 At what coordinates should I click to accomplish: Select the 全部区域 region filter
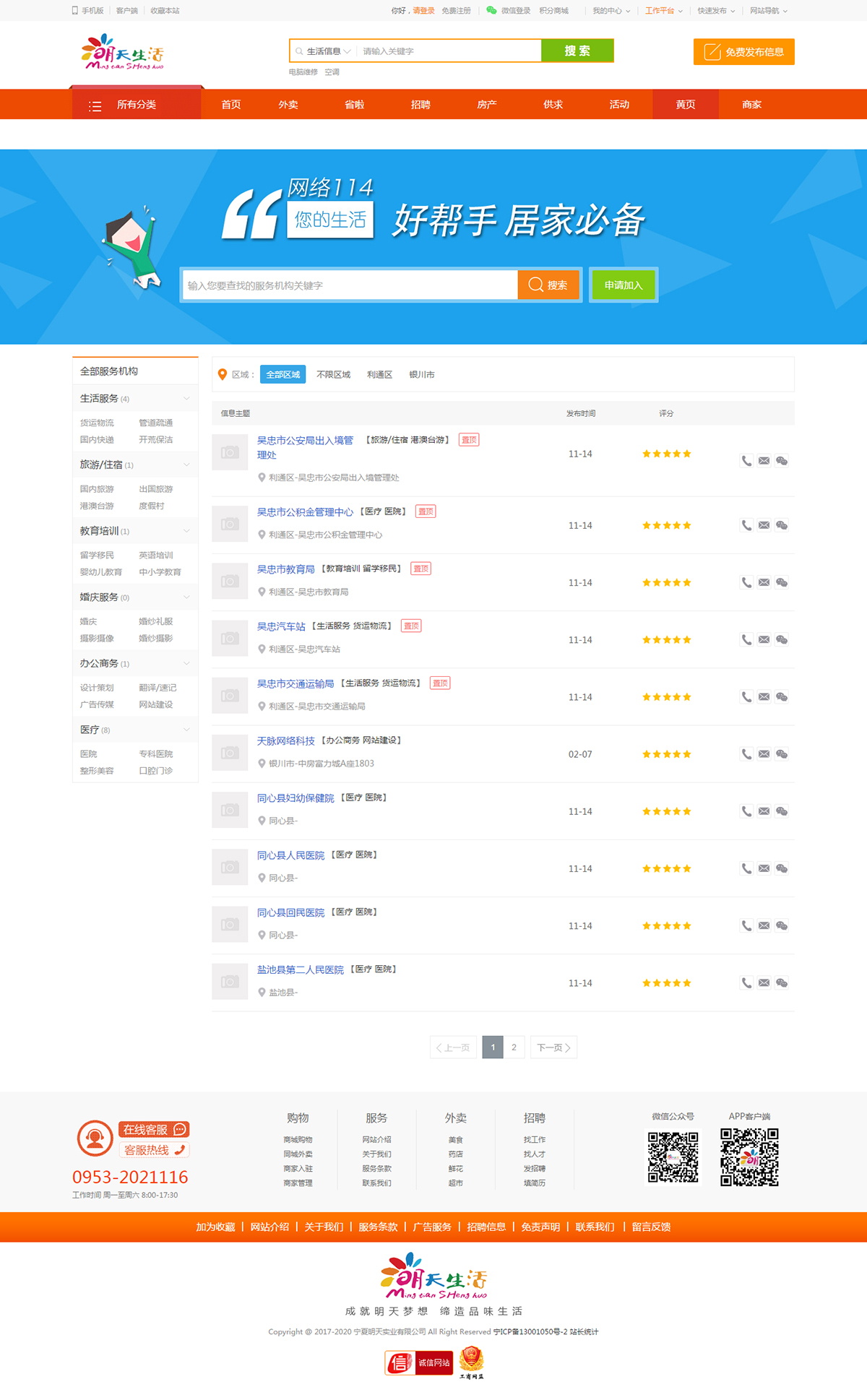pos(282,374)
